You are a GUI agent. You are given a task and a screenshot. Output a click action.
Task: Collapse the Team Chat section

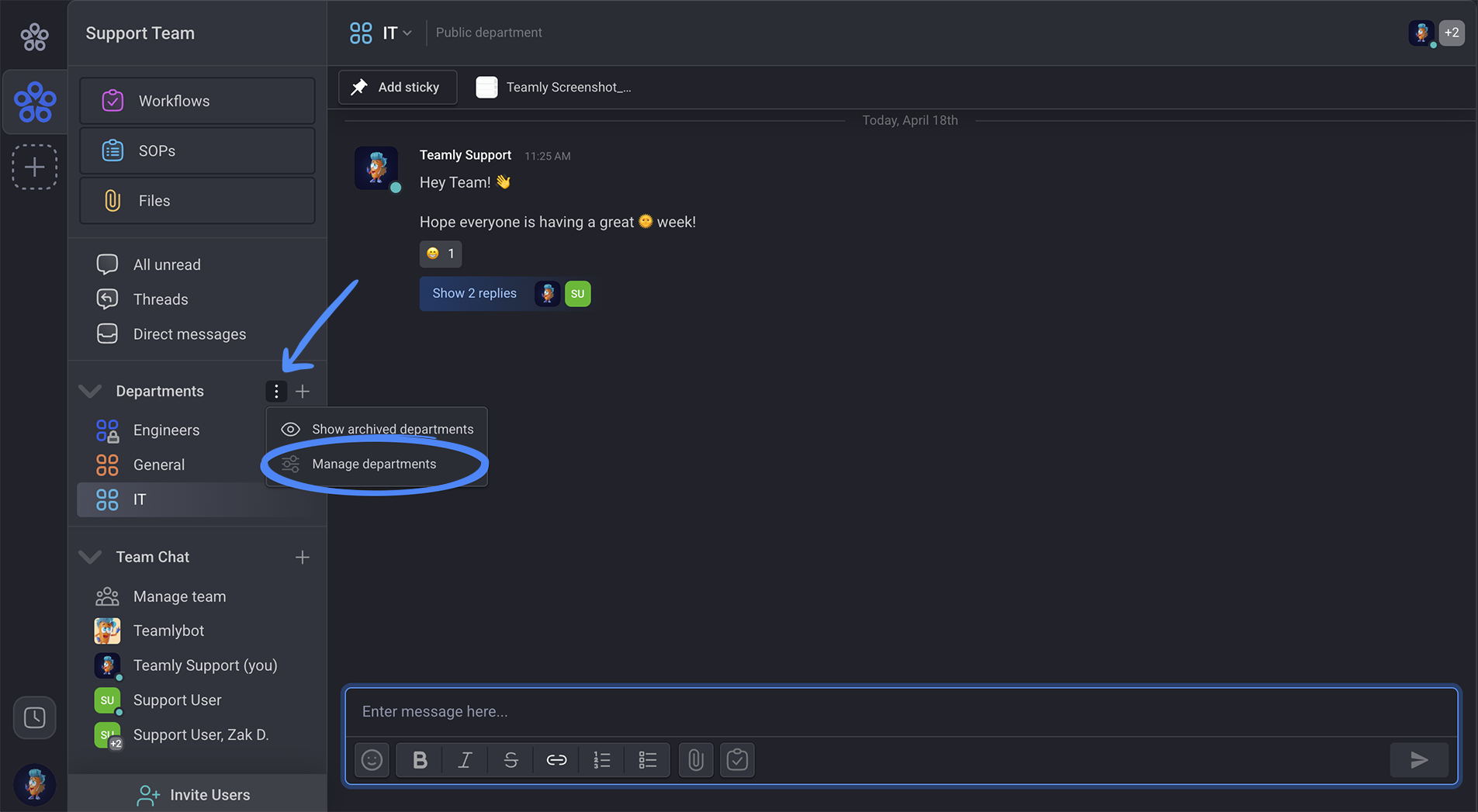[x=91, y=557]
